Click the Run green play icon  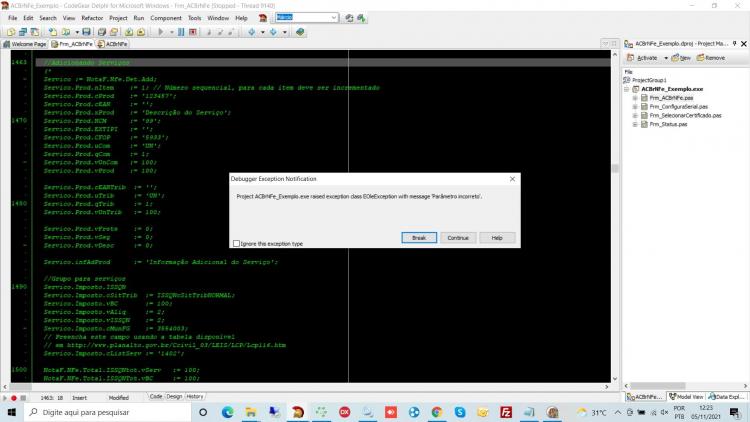point(161,32)
